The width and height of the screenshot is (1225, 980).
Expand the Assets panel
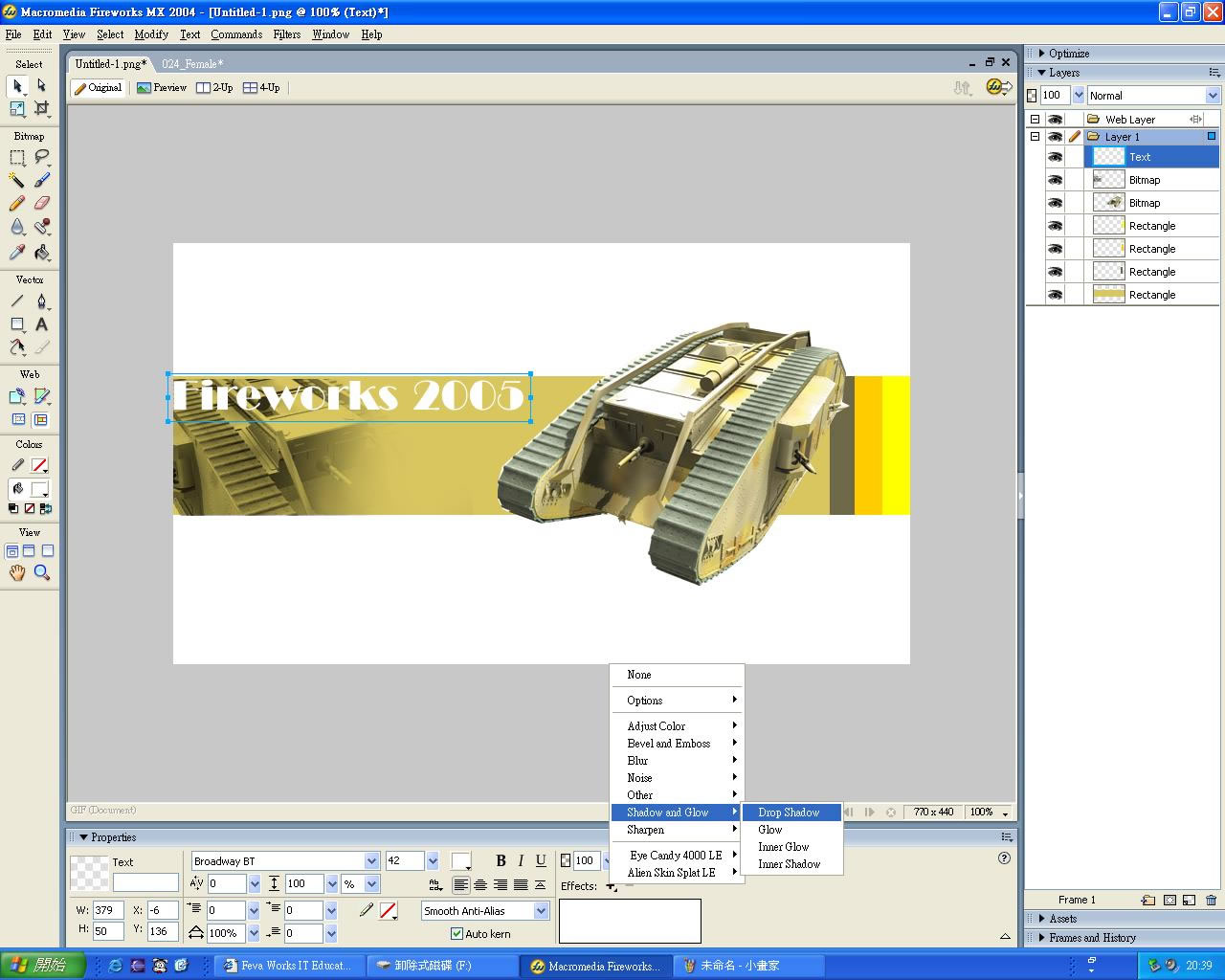pyautogui.click(x=1041, y=919)
